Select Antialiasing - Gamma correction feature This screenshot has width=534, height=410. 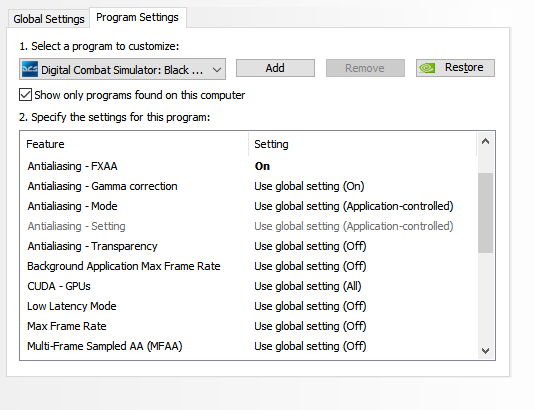click(x=102, y=186)
